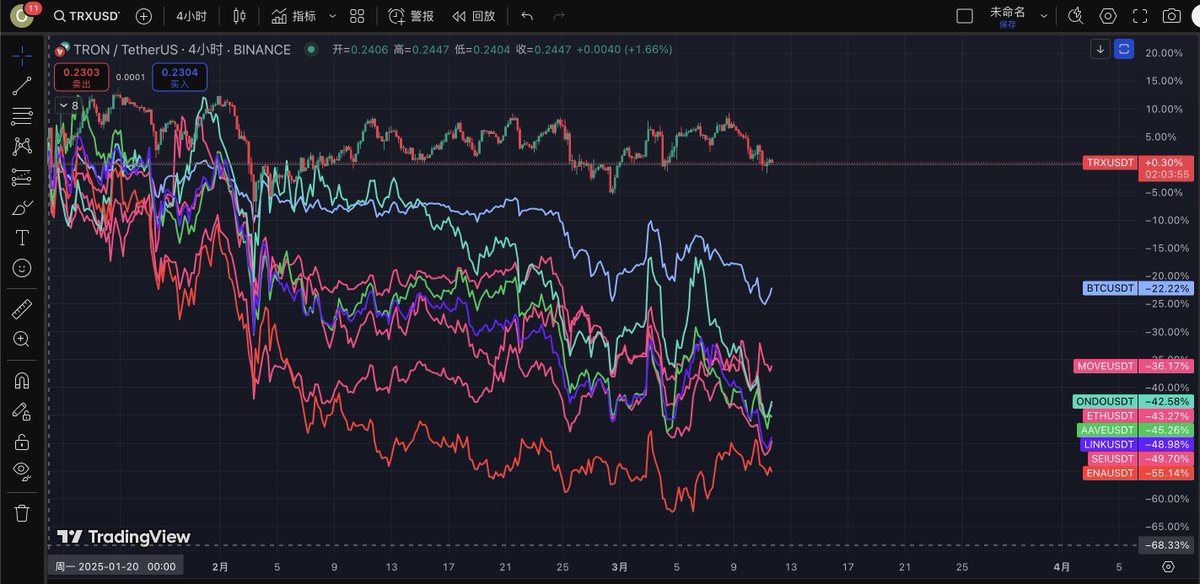This screenshot has height=584, width=1200.
Task: Enter fullscreen mode
Action: click(x=1139, y=16)
